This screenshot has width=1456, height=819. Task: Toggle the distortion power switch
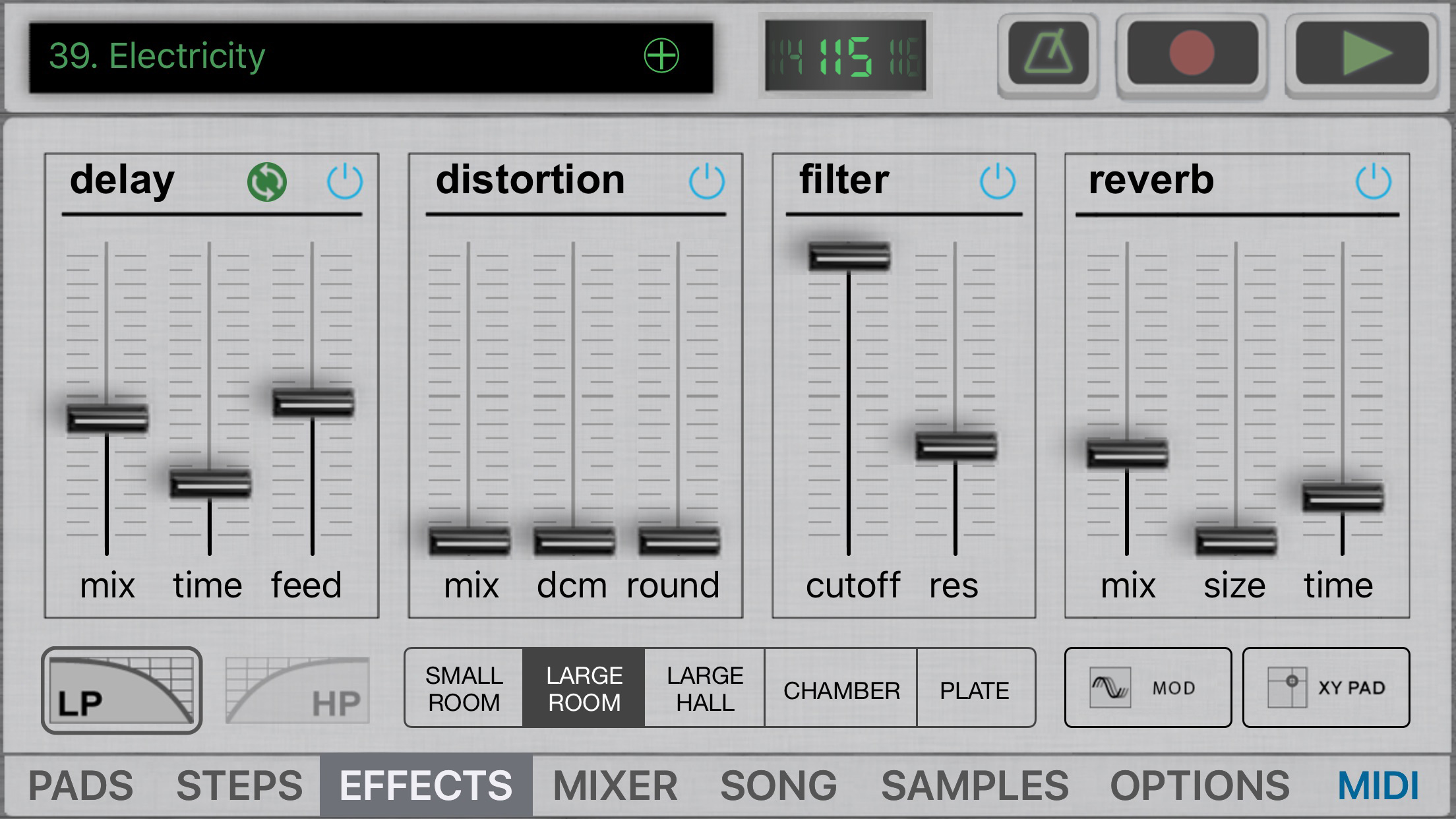point(707,181)
